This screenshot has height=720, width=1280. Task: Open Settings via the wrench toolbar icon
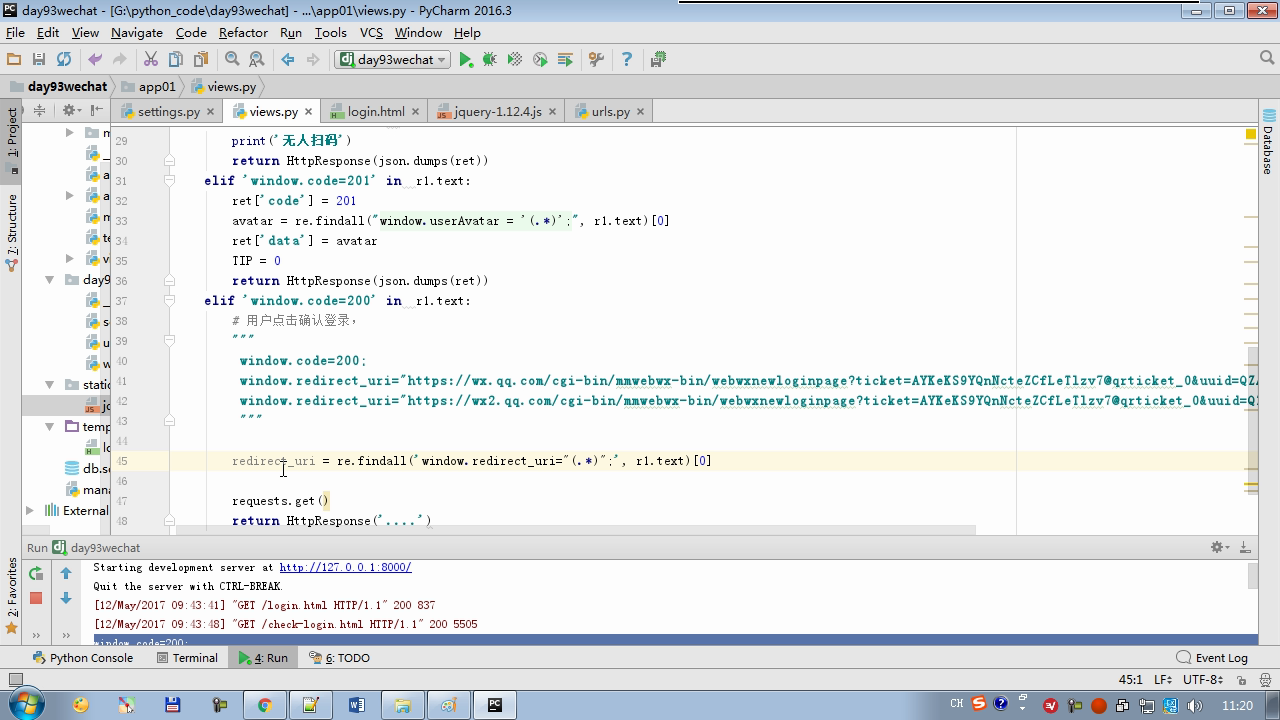(x=596, y=60)
